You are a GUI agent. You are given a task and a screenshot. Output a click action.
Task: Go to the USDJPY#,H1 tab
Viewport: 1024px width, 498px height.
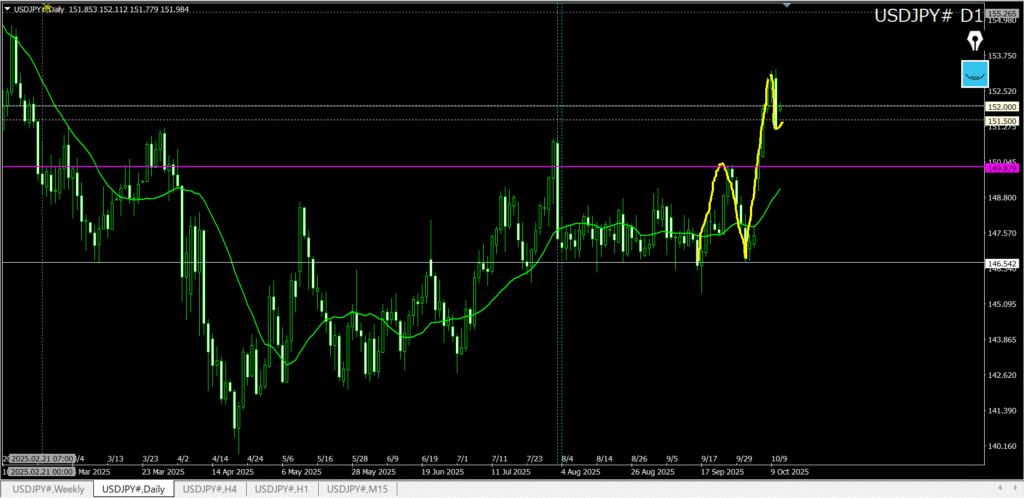point(285,488)
